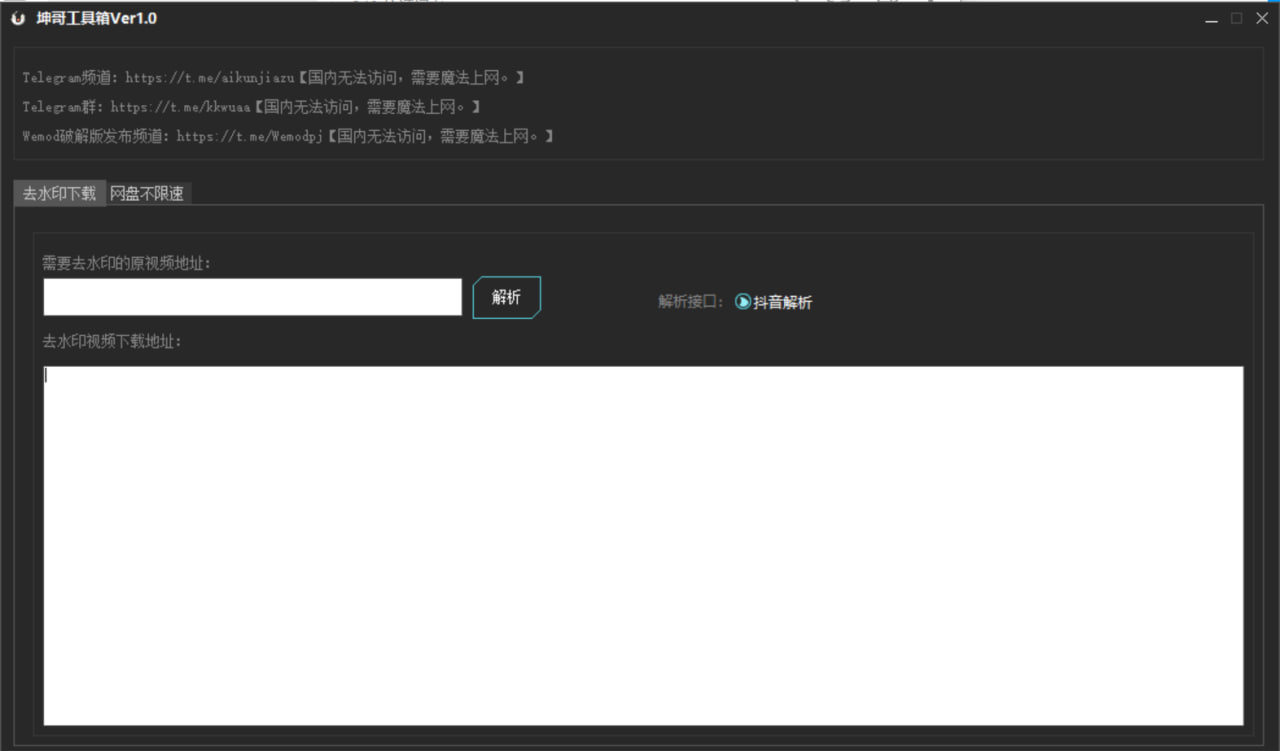The image size is (1280, 751).
Task: Click the 需要去水印的原视频地址 label
Action: pyautogui.click(x=126, y=263)
